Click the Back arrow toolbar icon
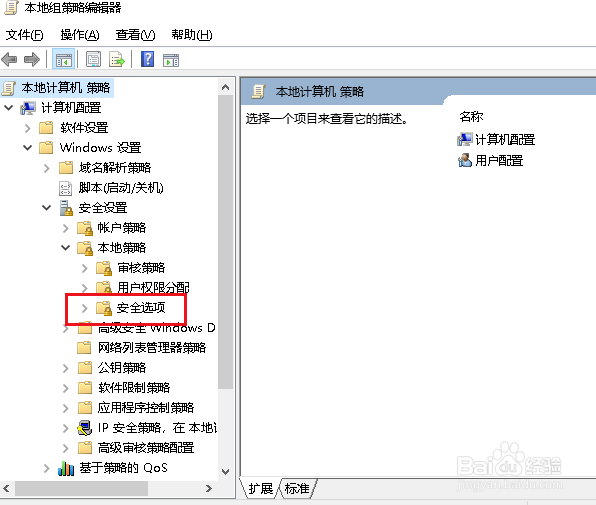The width and height of the screenshot is (596, 505). (10, 59)
